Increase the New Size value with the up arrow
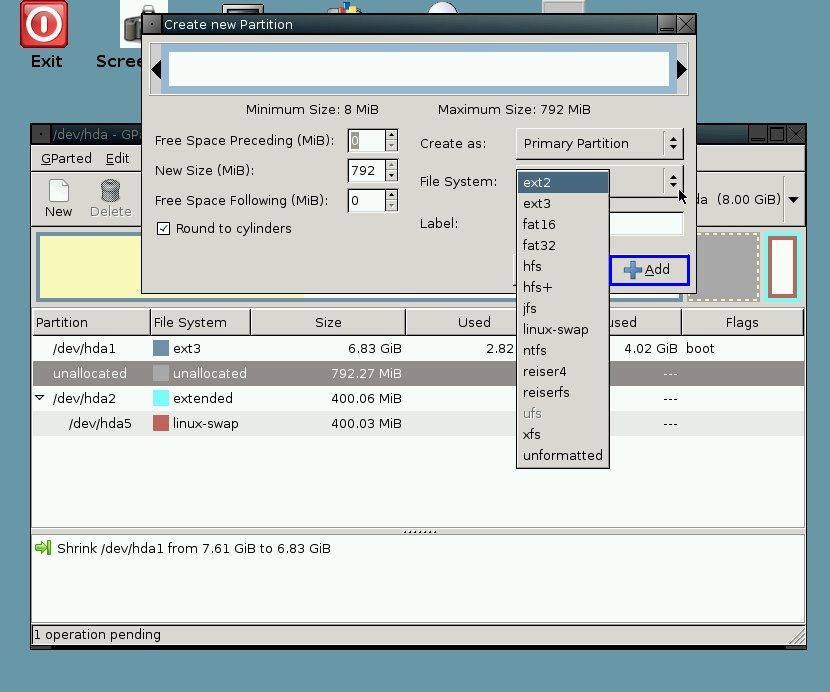This screenshot has height=692, width=830. pos(391,165)
